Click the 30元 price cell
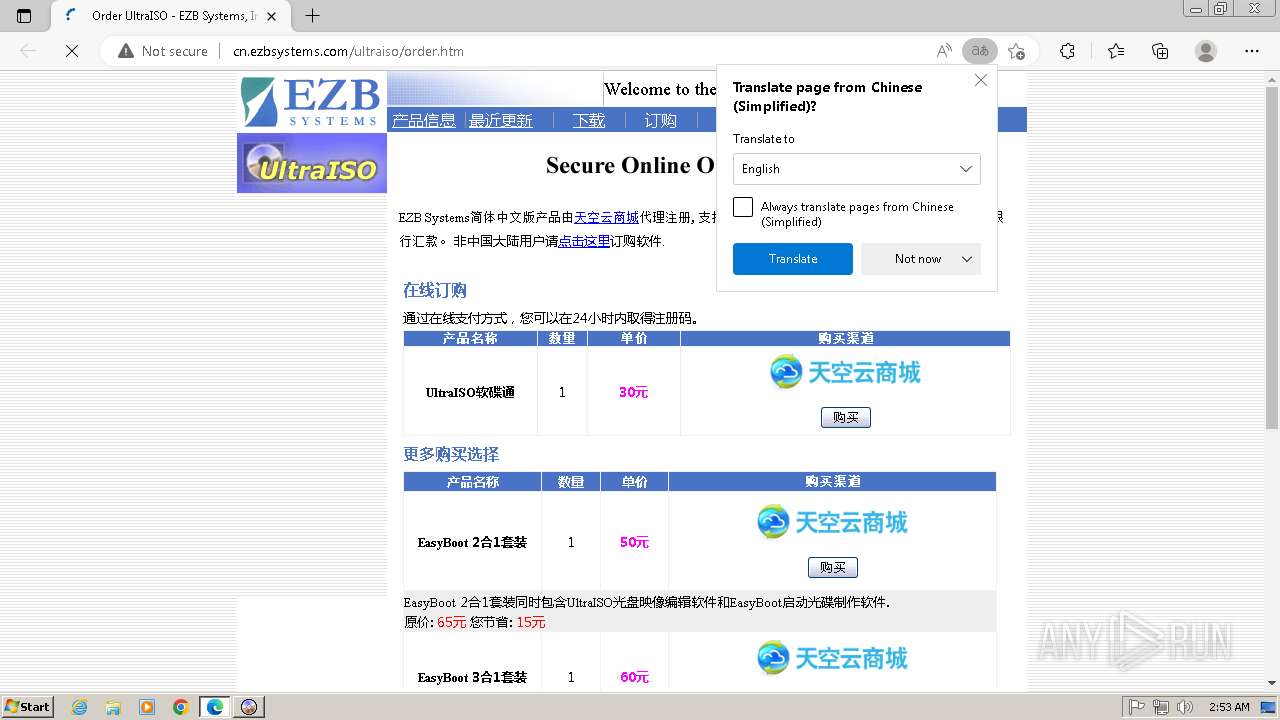The width and height of the screenshot is (1280, 720). 634,392
